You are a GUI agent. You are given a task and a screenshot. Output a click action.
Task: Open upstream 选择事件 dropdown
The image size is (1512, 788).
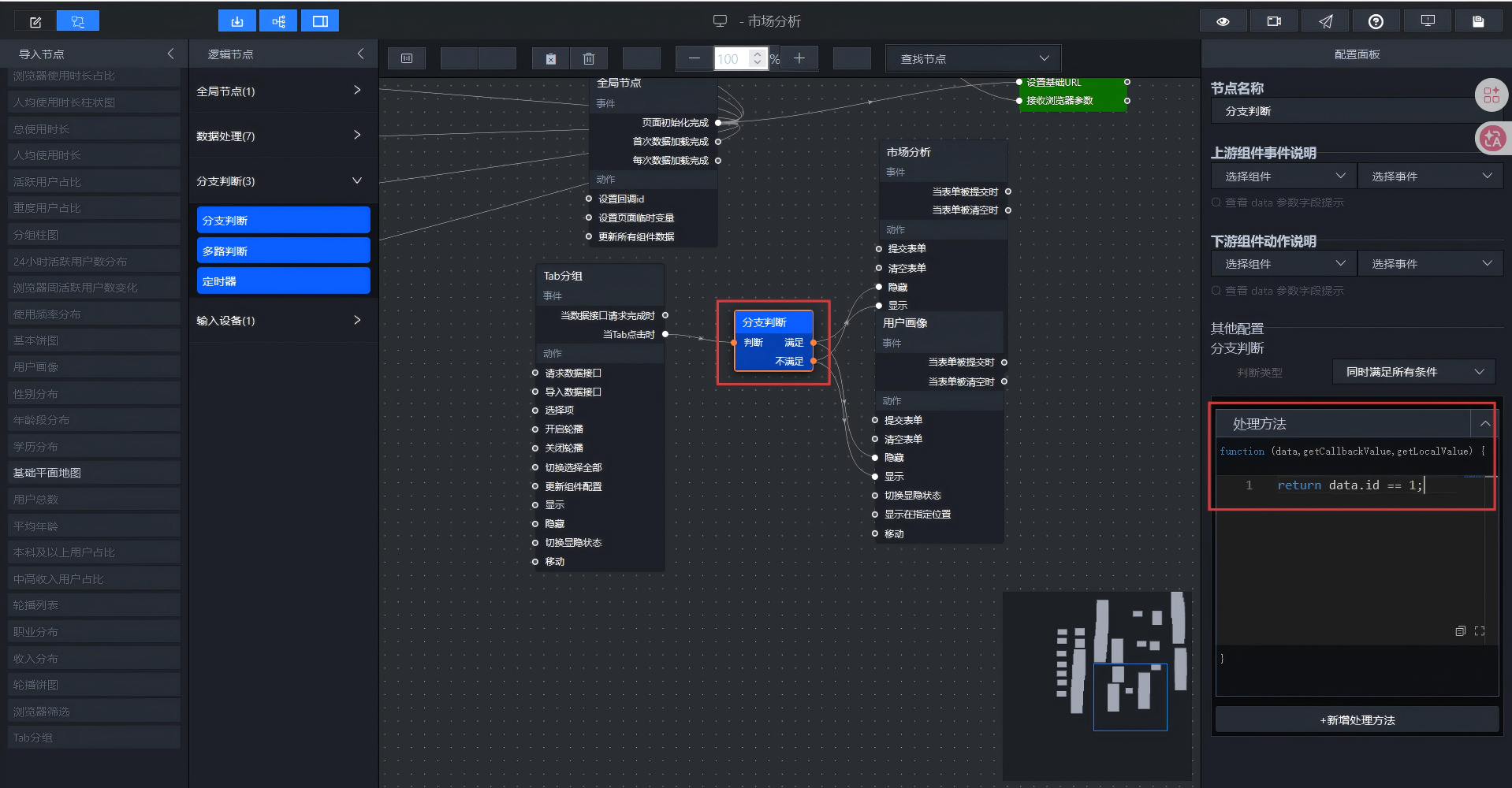click(x=1430, y=176)
